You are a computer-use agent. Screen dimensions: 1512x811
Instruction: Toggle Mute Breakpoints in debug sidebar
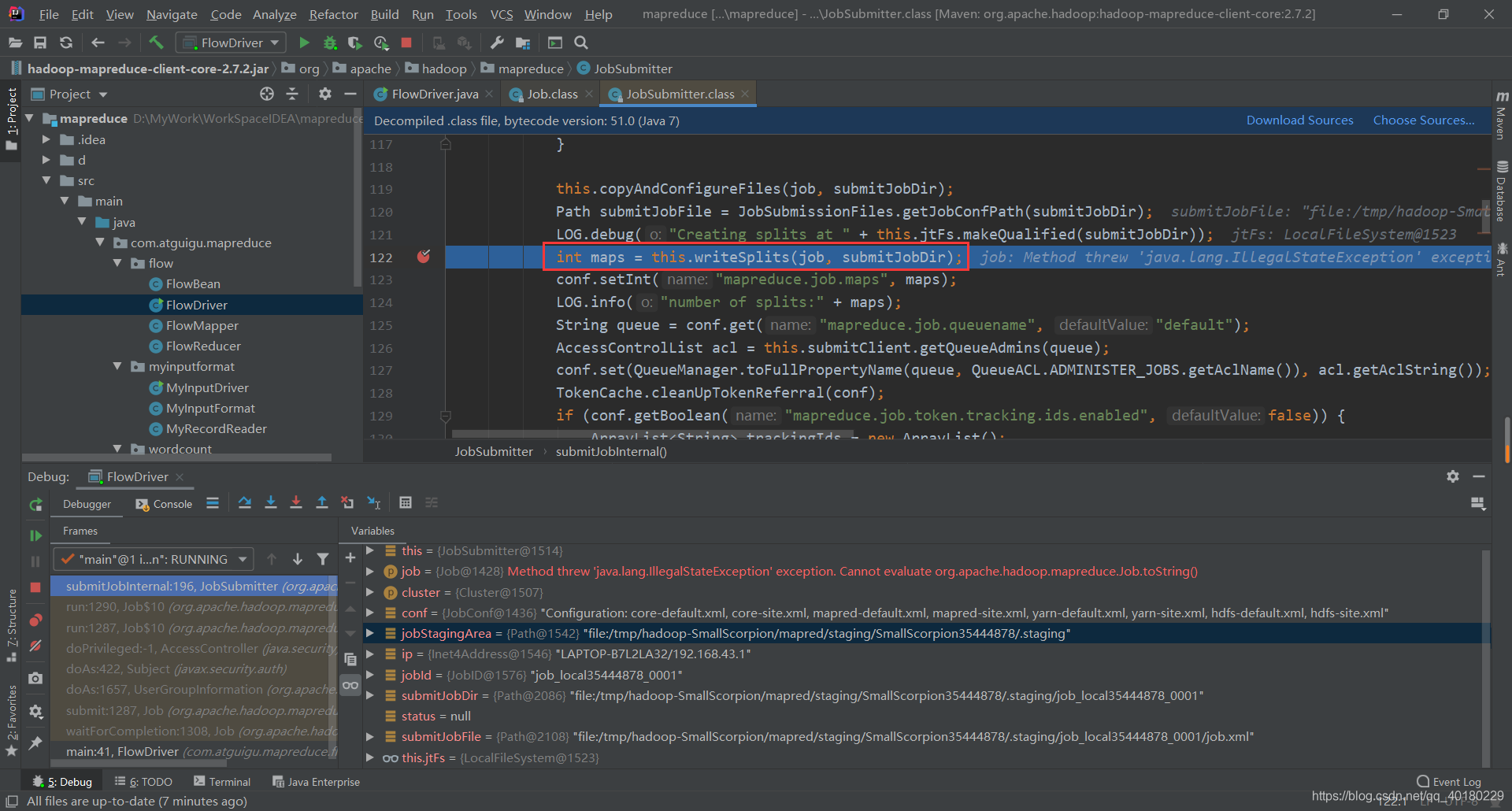(x=35, y=646)
